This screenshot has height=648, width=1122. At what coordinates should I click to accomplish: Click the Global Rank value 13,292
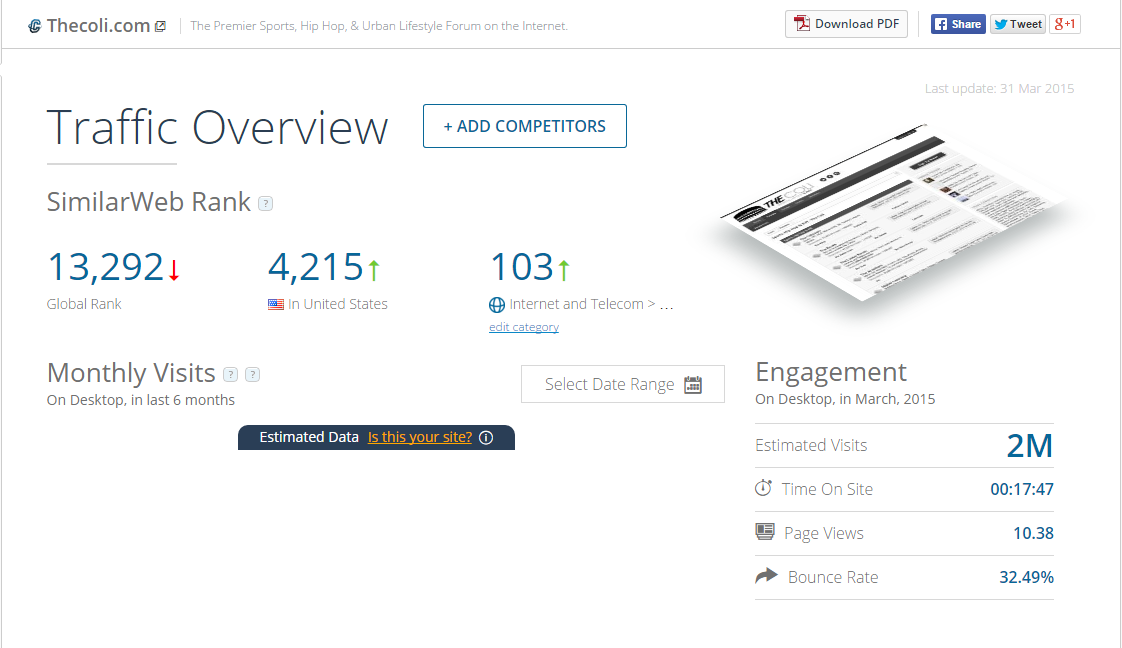click(105, 267)
